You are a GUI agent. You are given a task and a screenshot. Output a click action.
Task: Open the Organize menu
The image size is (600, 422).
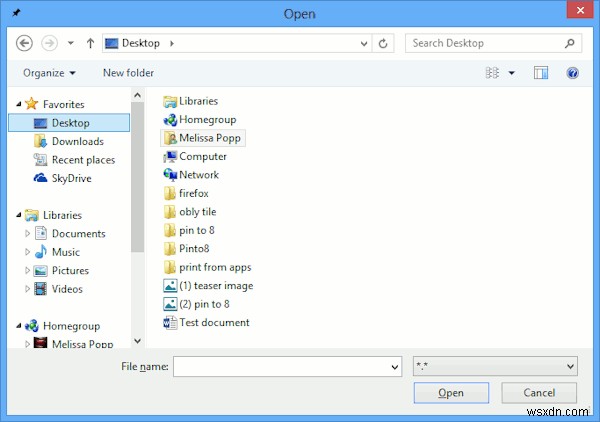point(49,73)
